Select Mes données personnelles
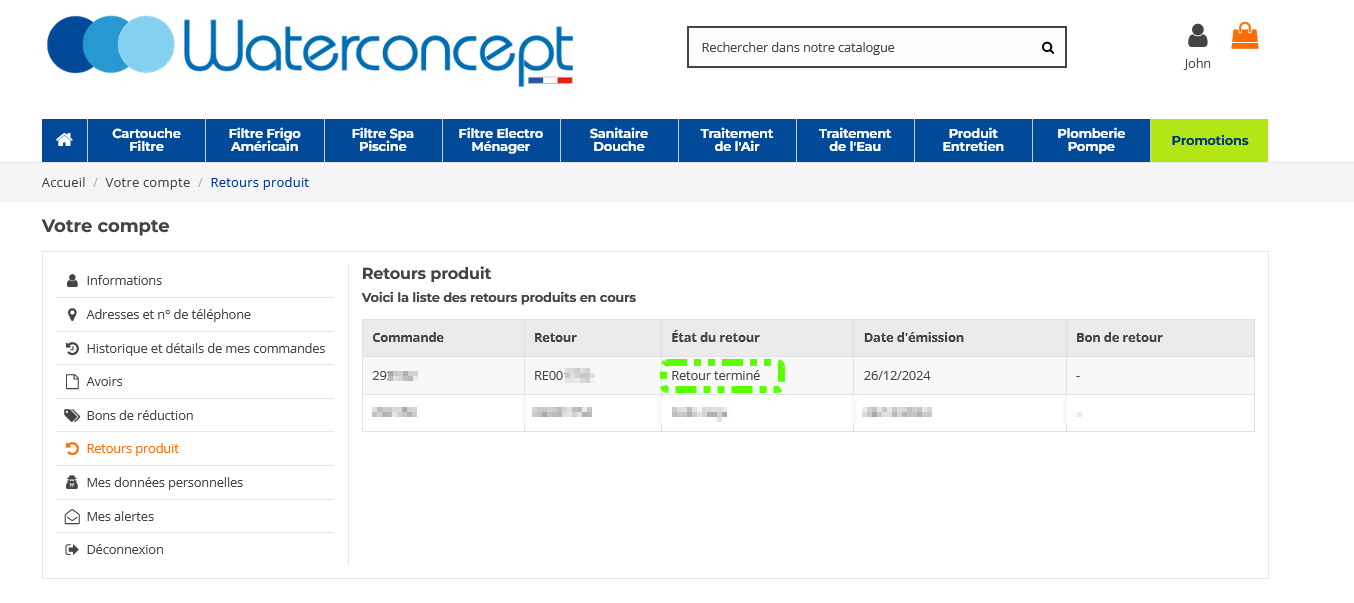Image resolution: width=1354 pixels, height=603 pixels. pyautogui.click(x=164, y=483)
